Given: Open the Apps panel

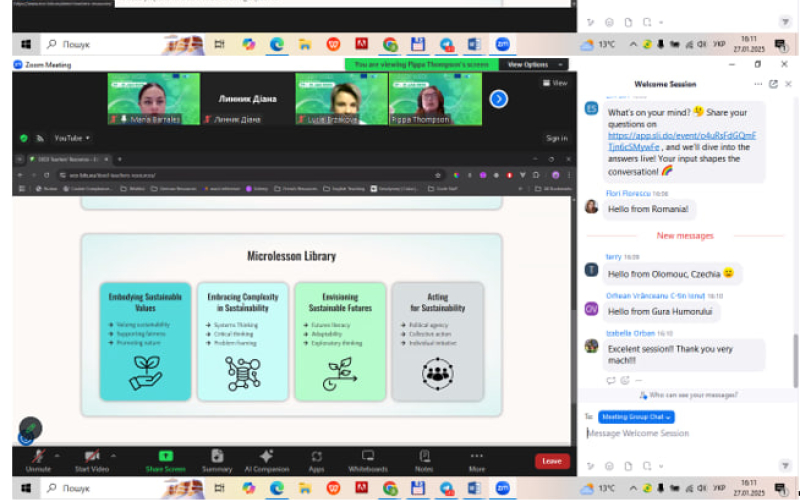Looking at the screenshot, I should pos(316,460).
